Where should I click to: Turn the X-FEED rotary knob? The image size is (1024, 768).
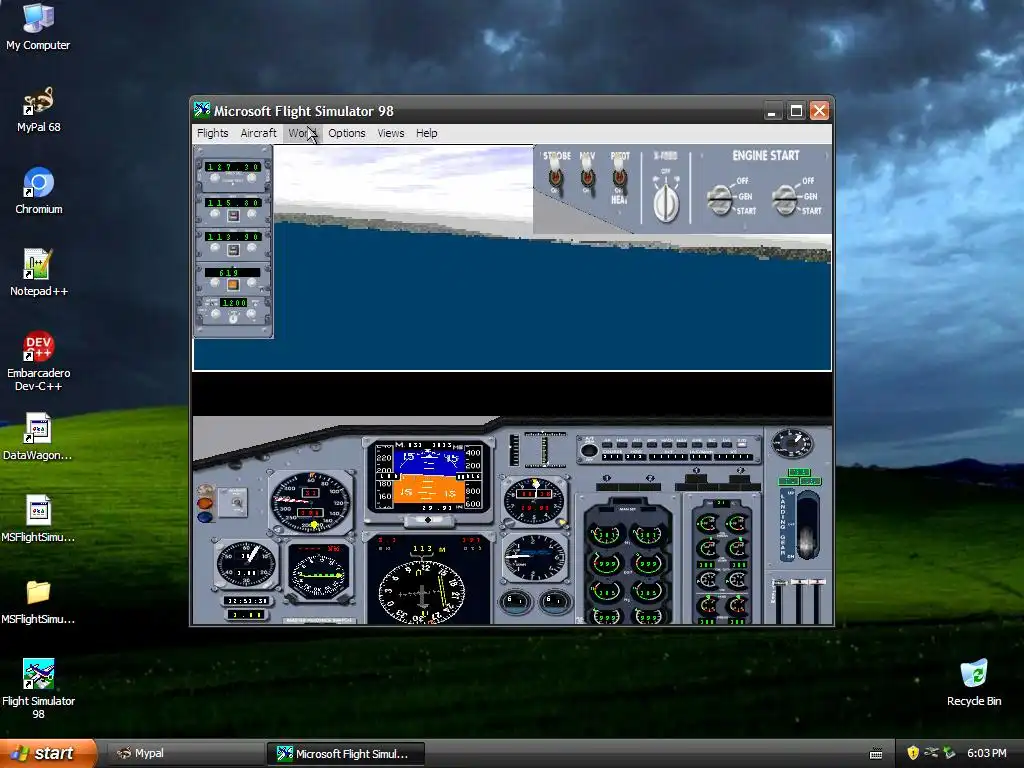[666, 201]
